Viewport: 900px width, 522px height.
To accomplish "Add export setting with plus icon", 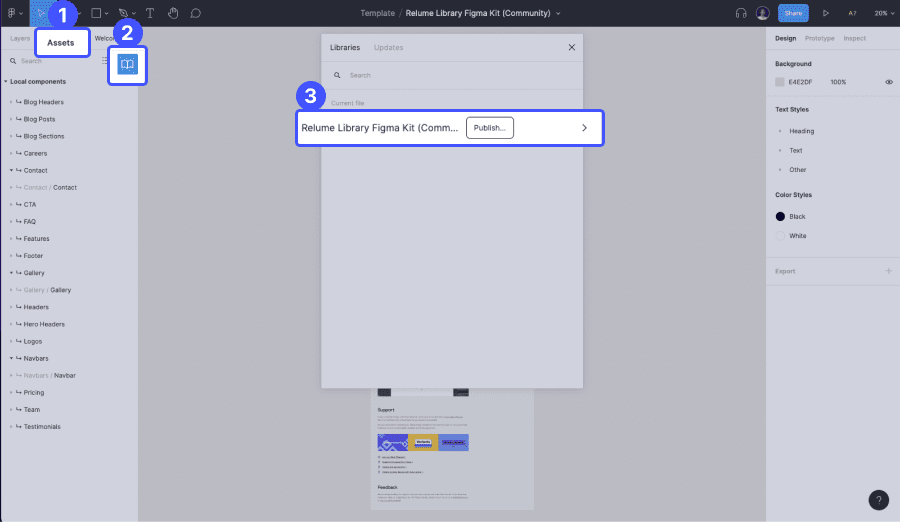I will pos(889,271).
